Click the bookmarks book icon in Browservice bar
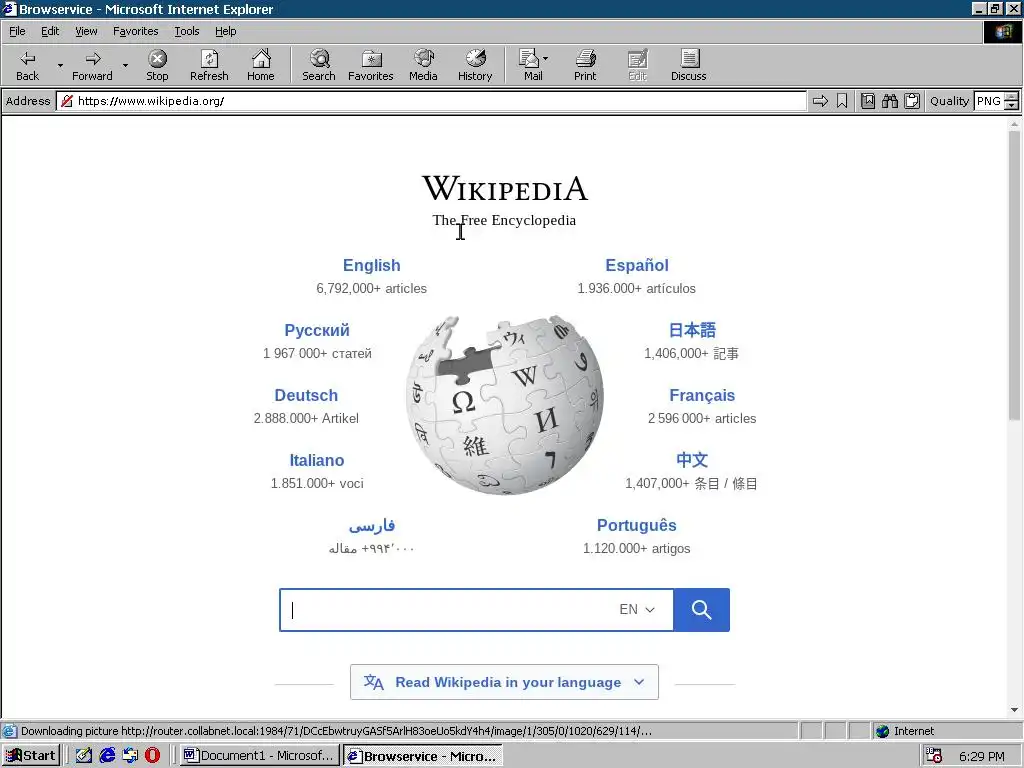This screenshot has height=768, width=1024. (x=868, y=101)
